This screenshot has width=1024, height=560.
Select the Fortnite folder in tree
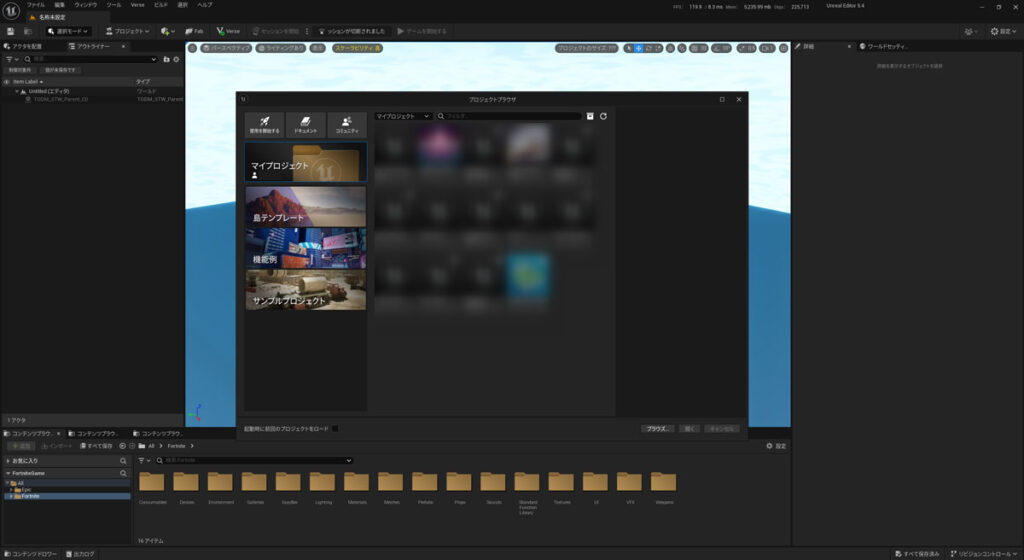pos(67,496)
